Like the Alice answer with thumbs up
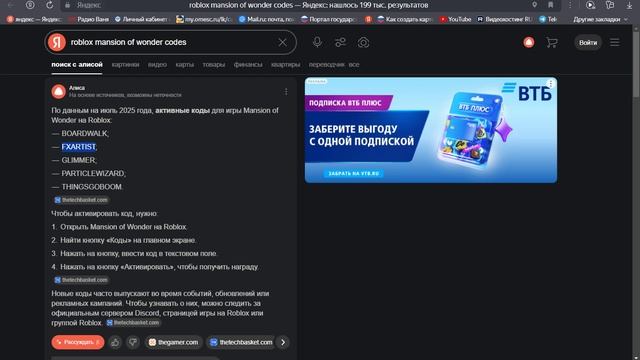Image resolution: width=640 pixels, height=360 pixels. pyautogui.click(x=115, y=342)
